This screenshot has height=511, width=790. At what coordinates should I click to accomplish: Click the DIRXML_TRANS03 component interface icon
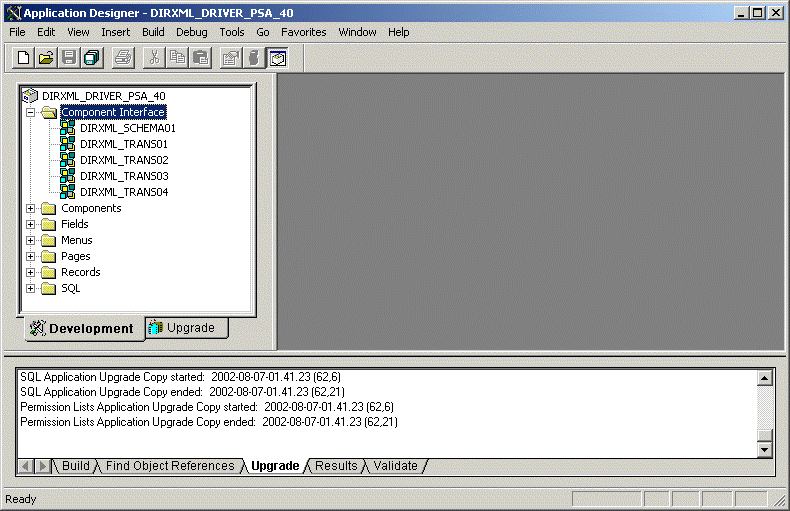68,176
